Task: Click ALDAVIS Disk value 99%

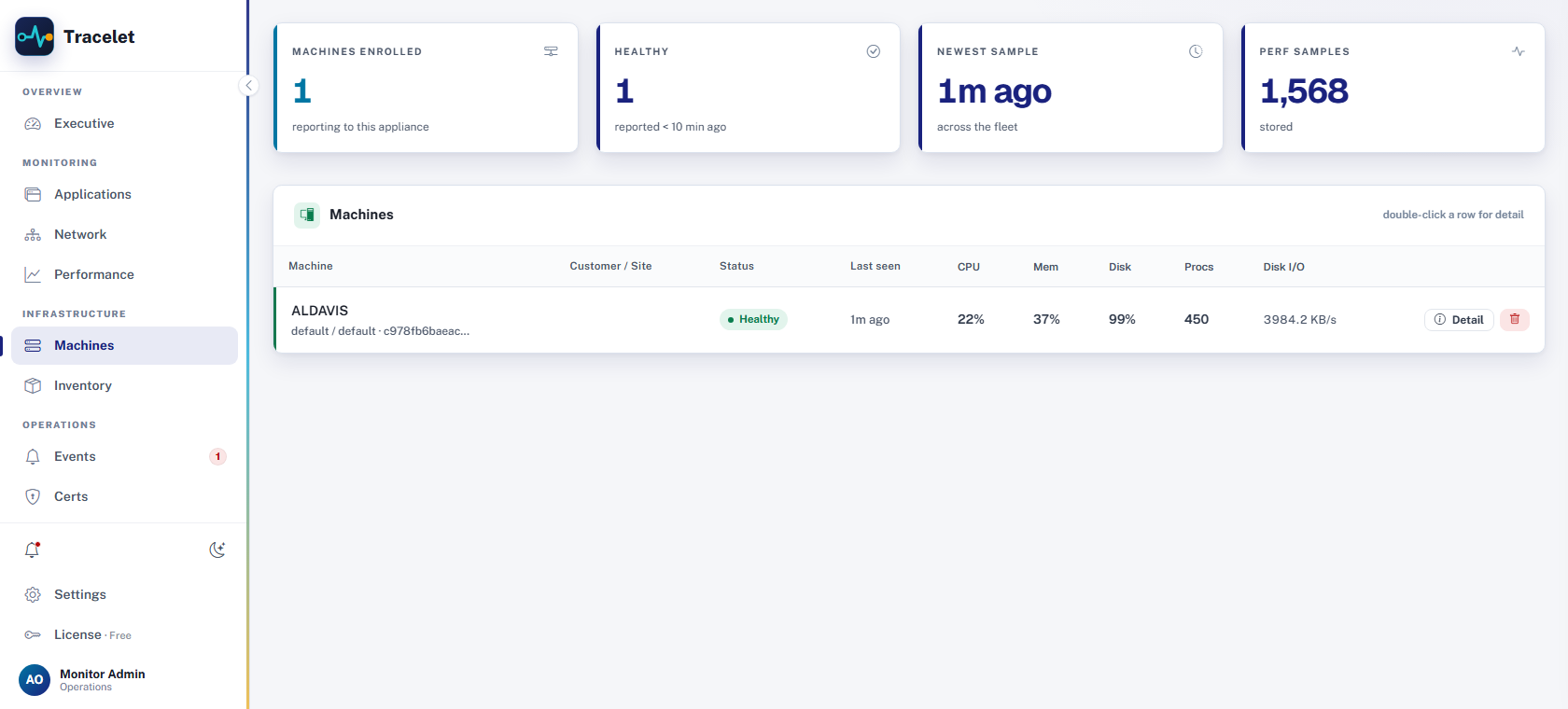Action: 1122,319
